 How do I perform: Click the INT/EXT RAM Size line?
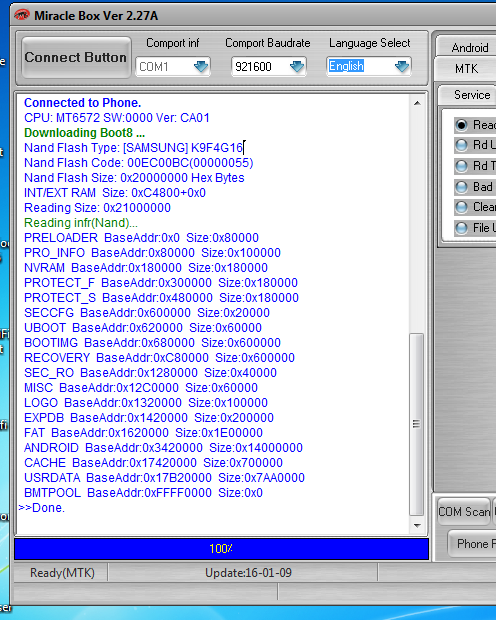click(x=115, y=193)
